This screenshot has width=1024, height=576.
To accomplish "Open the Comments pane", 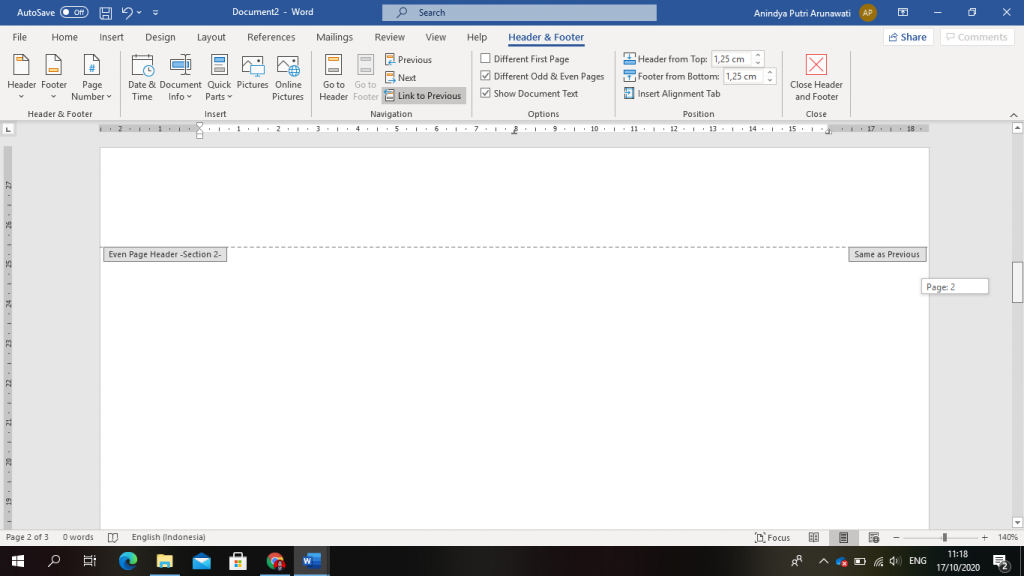I will pos(976,37).
